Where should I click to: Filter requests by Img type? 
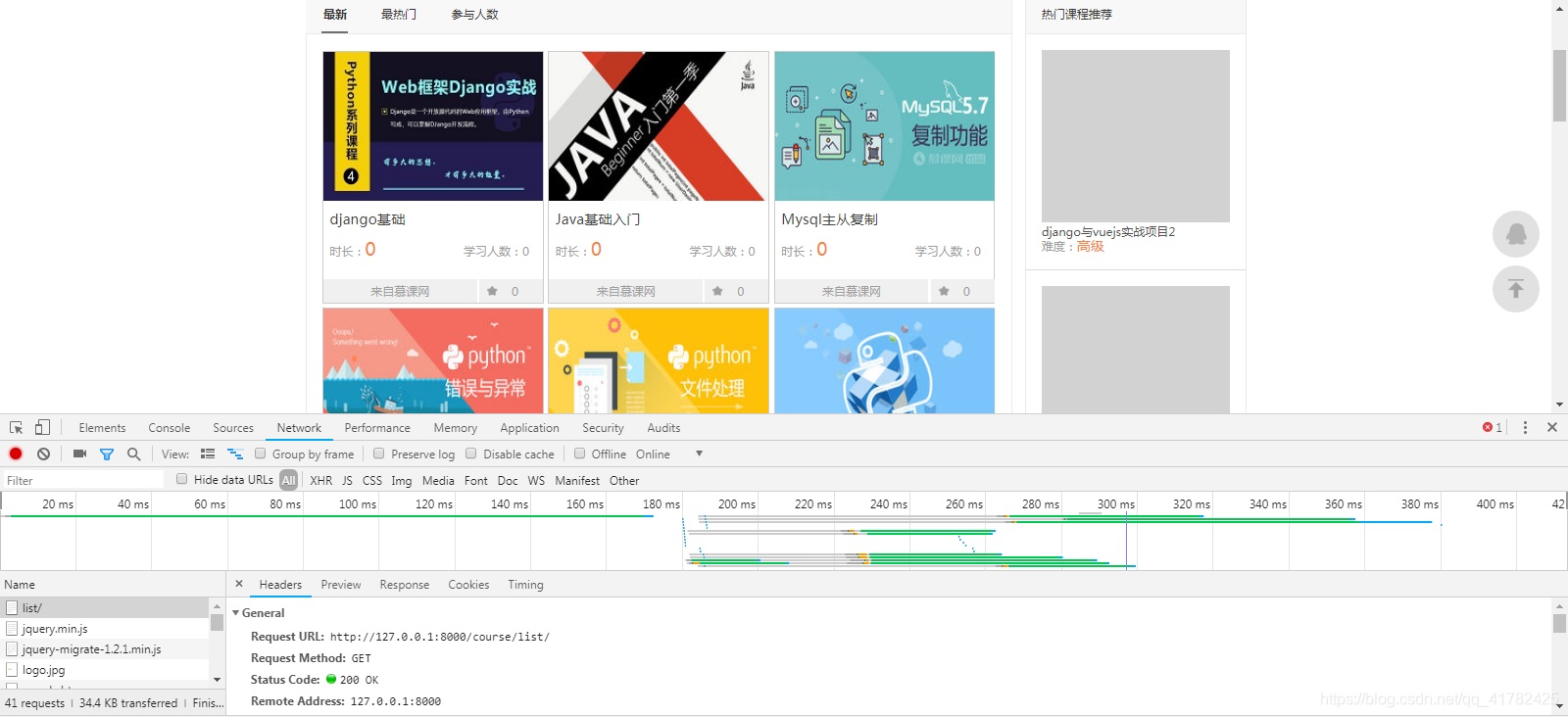tap(402, 481)
